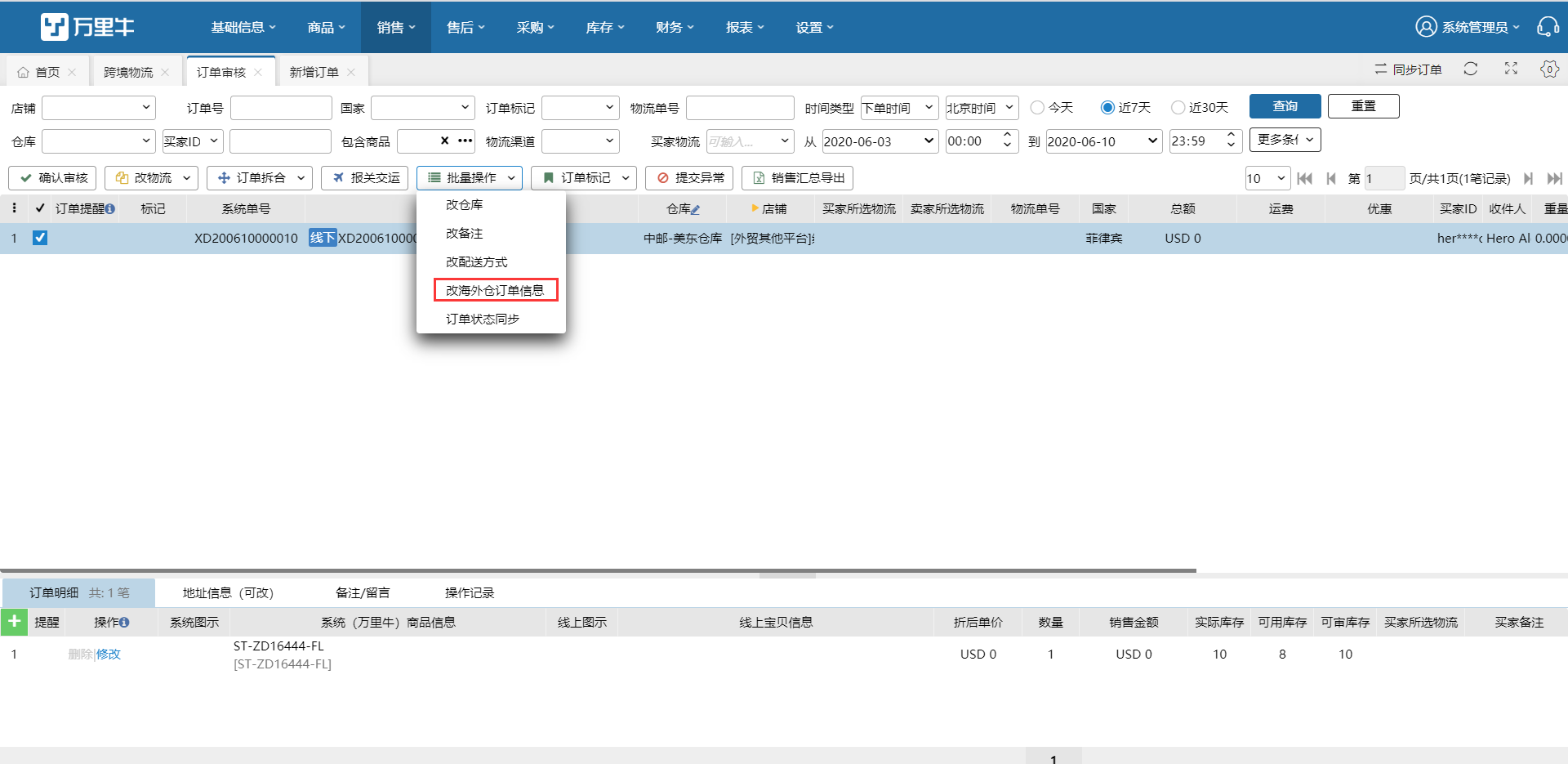Image resolution: width=1568 pixels, height=764 pixels.
Task: Open the 物流渠道 dropdown
Action: pyautogui.click(x=580, y=141)
